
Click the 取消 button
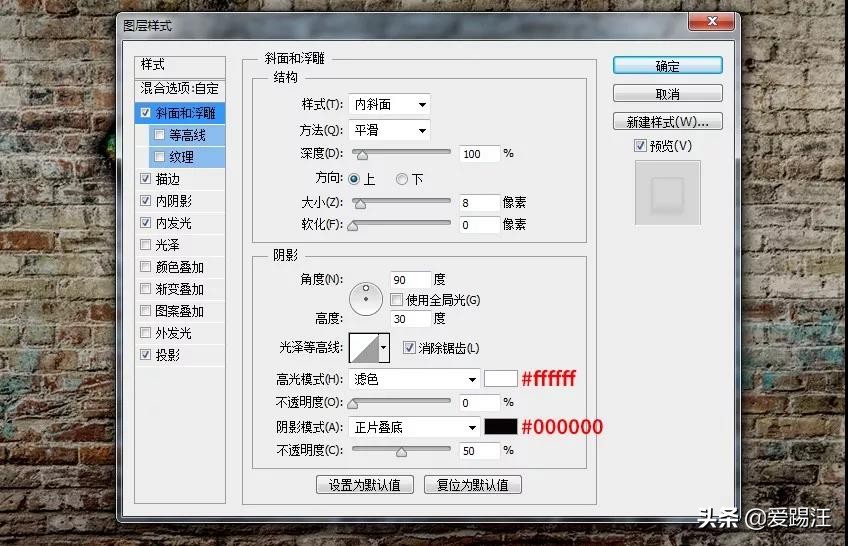[x=667, y=94]
